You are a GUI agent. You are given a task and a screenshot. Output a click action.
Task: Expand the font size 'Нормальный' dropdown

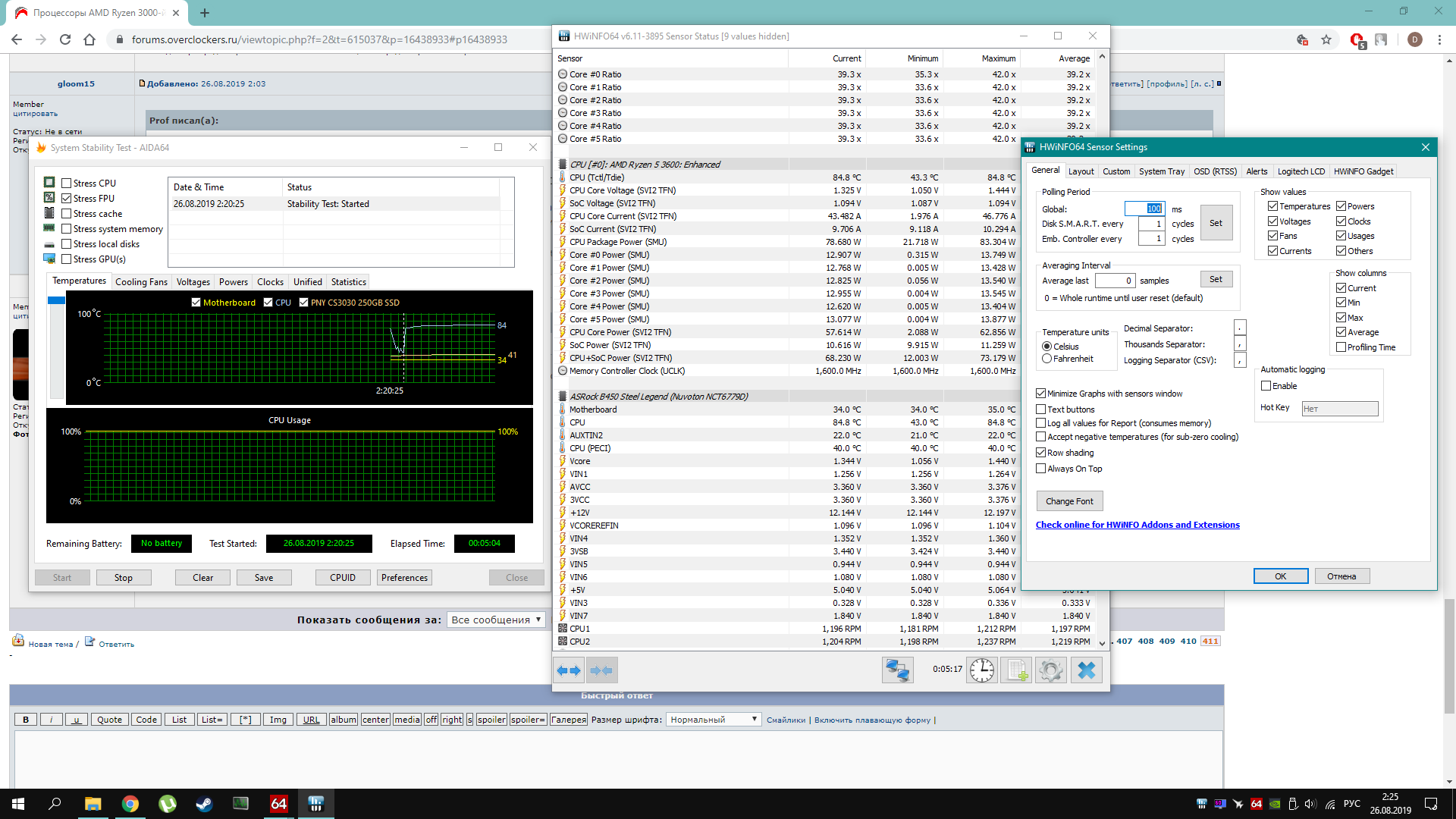click(x=713, y=720)
